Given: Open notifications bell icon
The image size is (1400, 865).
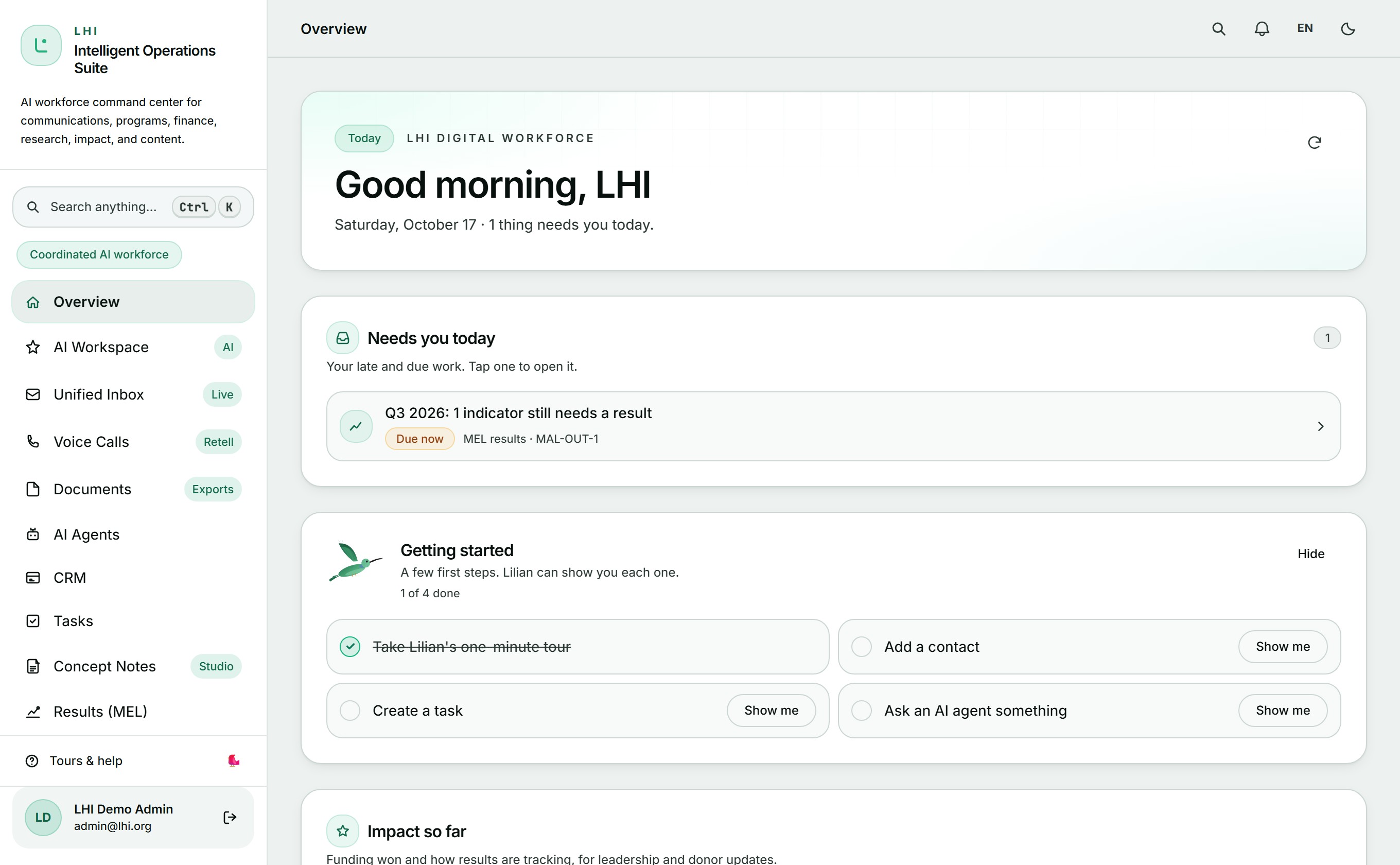Looking at the screenshot, I should tap(1262, 29).
